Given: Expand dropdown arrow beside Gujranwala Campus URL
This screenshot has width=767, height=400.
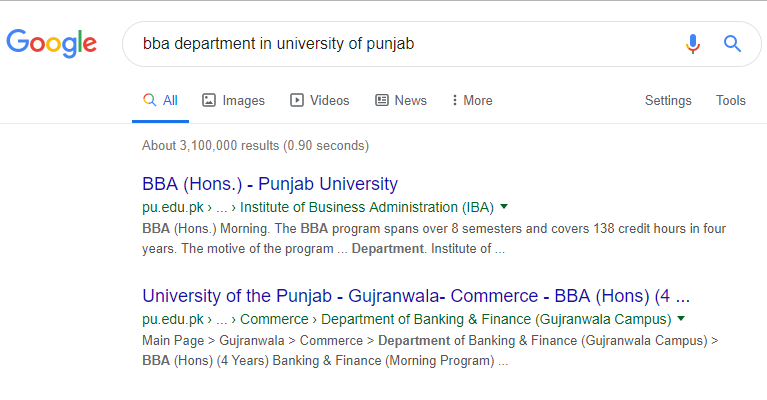Looking at the screenshot, I should [681, 319].
